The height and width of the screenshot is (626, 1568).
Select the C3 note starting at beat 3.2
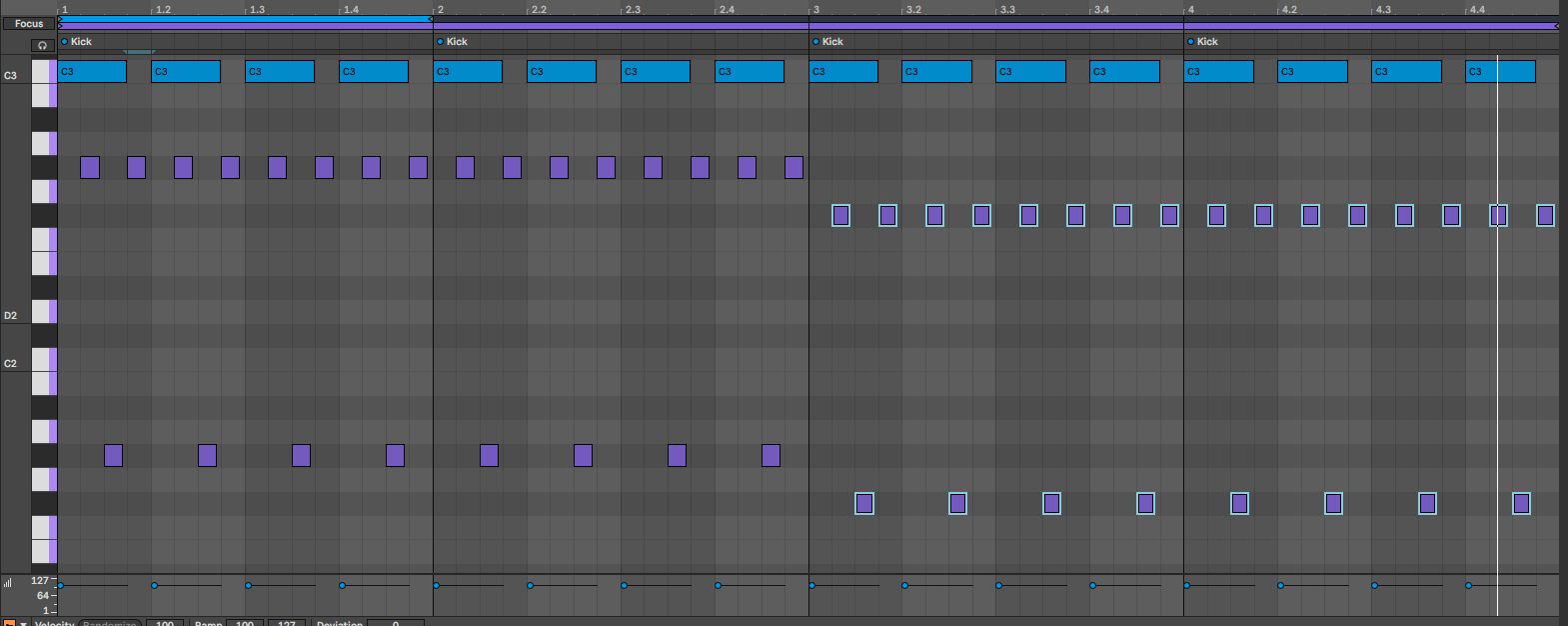[936, 71]
